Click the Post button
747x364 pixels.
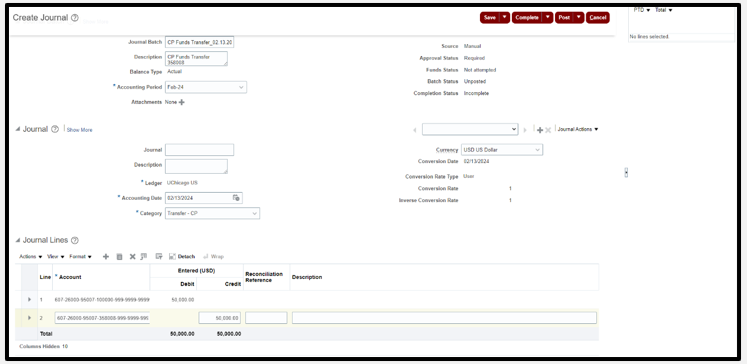coord(565,18)
